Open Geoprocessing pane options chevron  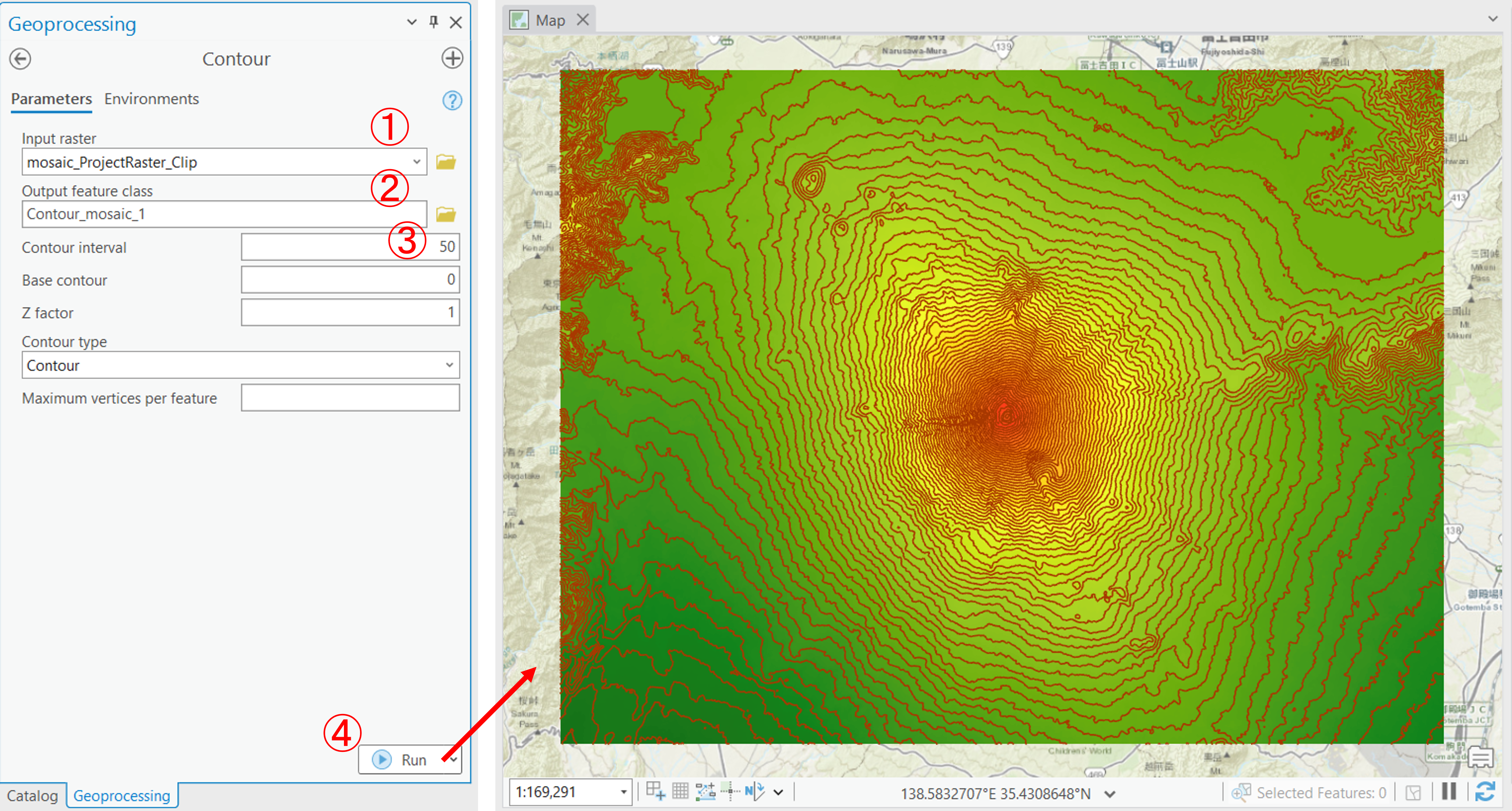[412, 22]
